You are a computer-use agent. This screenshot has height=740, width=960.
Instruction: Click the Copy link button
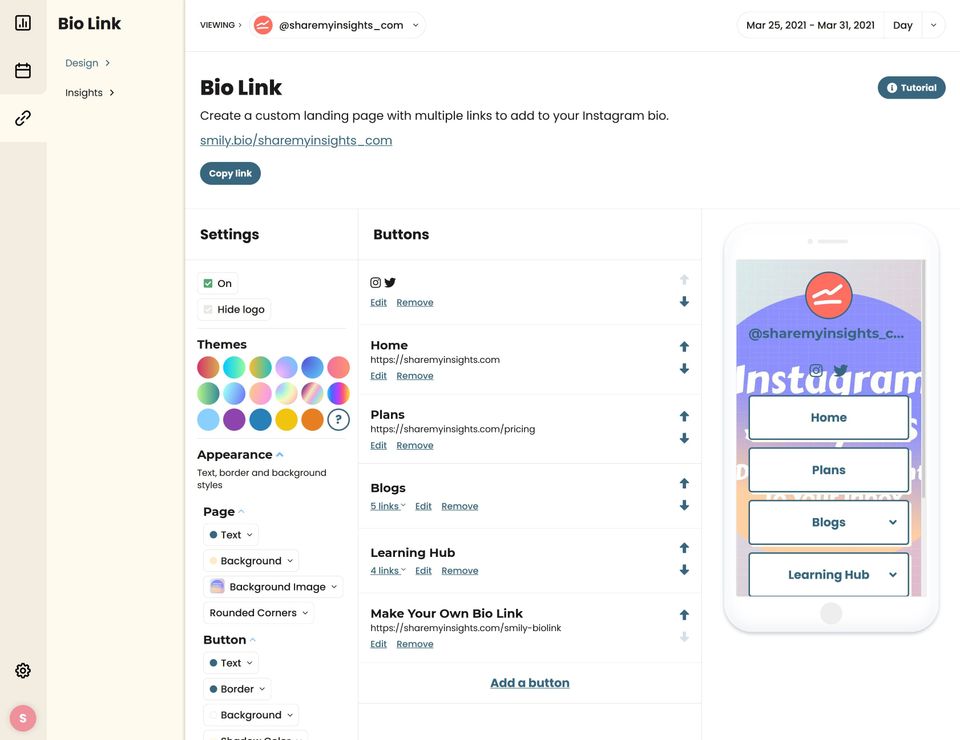(230, 174)
